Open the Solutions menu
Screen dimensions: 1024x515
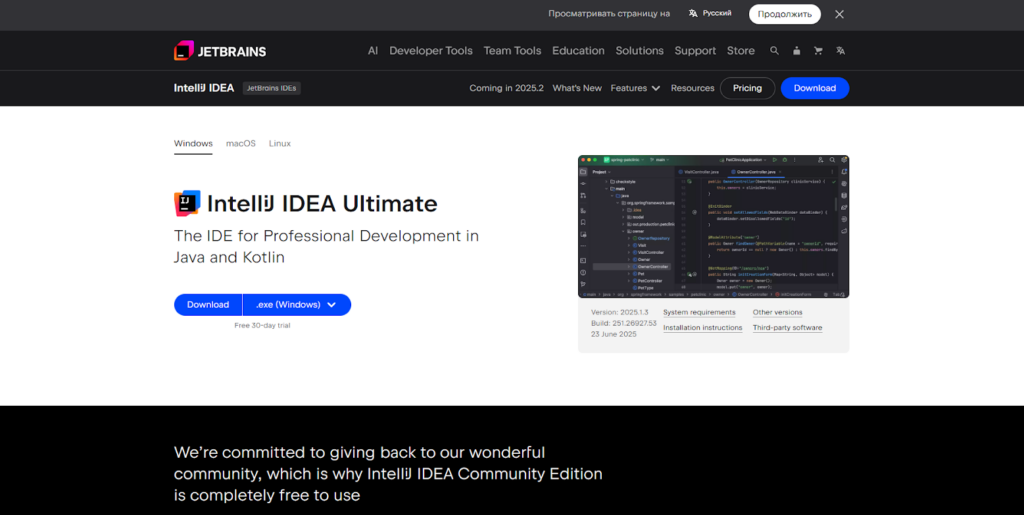(x=639, y=51)
